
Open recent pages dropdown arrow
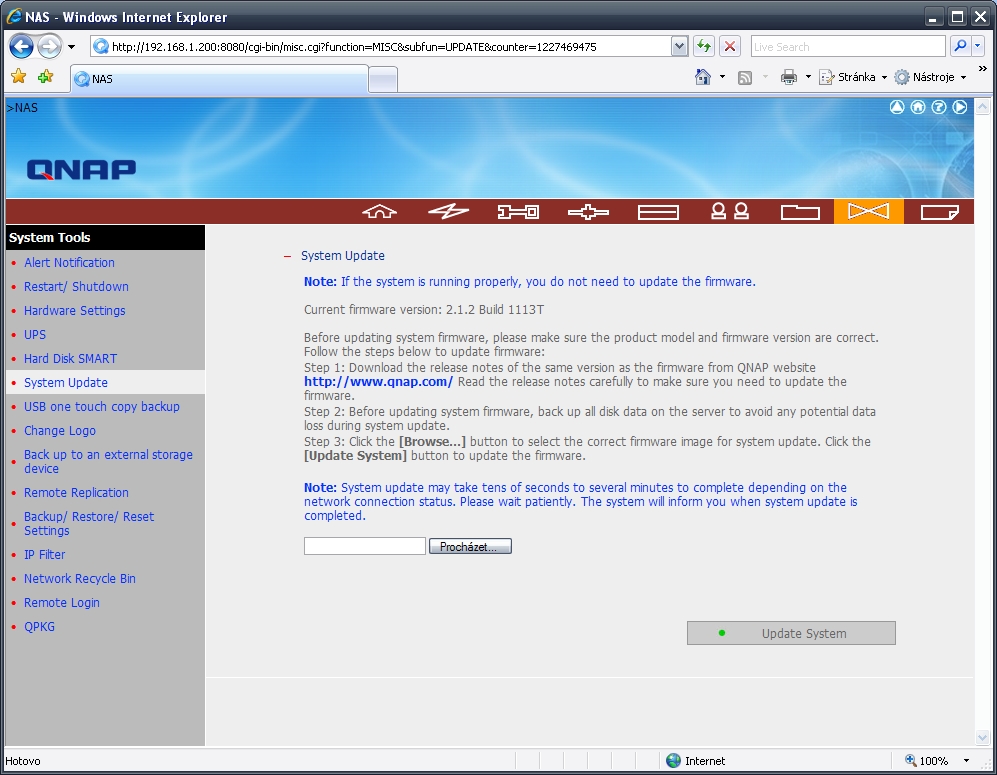coord(71,46)
